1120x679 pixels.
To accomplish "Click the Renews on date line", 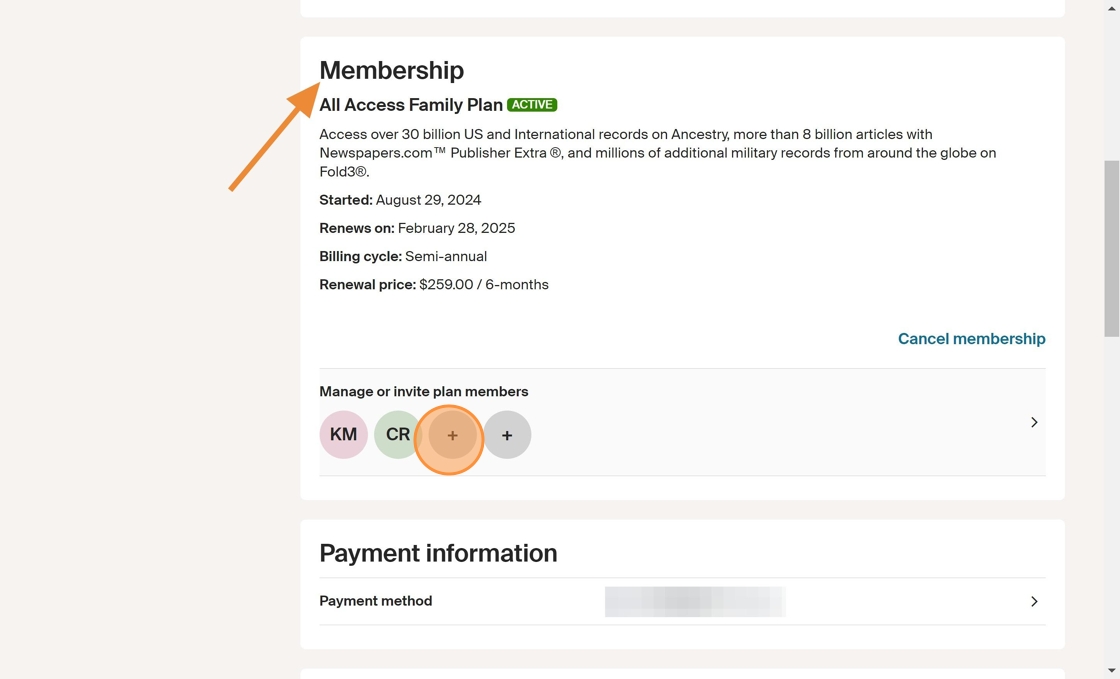I will [x=417, y=228].
